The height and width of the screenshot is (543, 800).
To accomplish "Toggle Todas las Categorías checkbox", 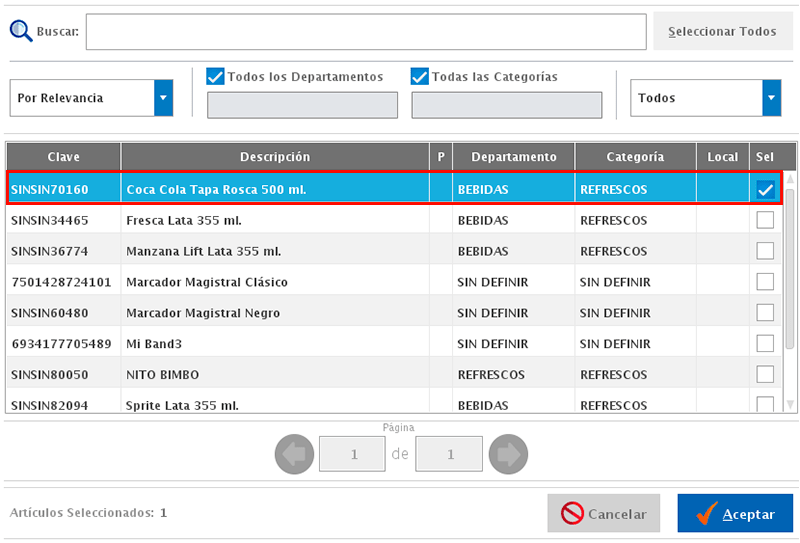I will 420,77.
